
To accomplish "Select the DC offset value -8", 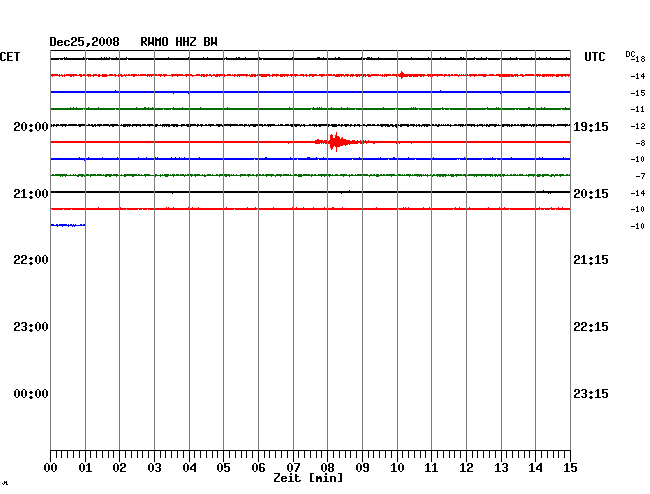I will click(640, 143).
